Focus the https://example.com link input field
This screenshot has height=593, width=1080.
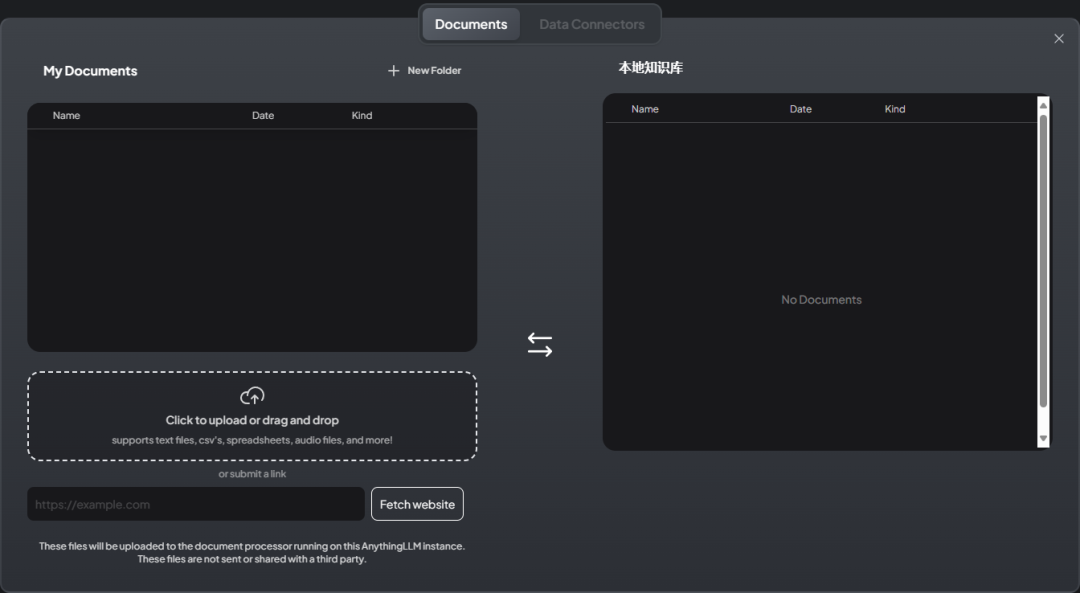[x=196, y=504]
